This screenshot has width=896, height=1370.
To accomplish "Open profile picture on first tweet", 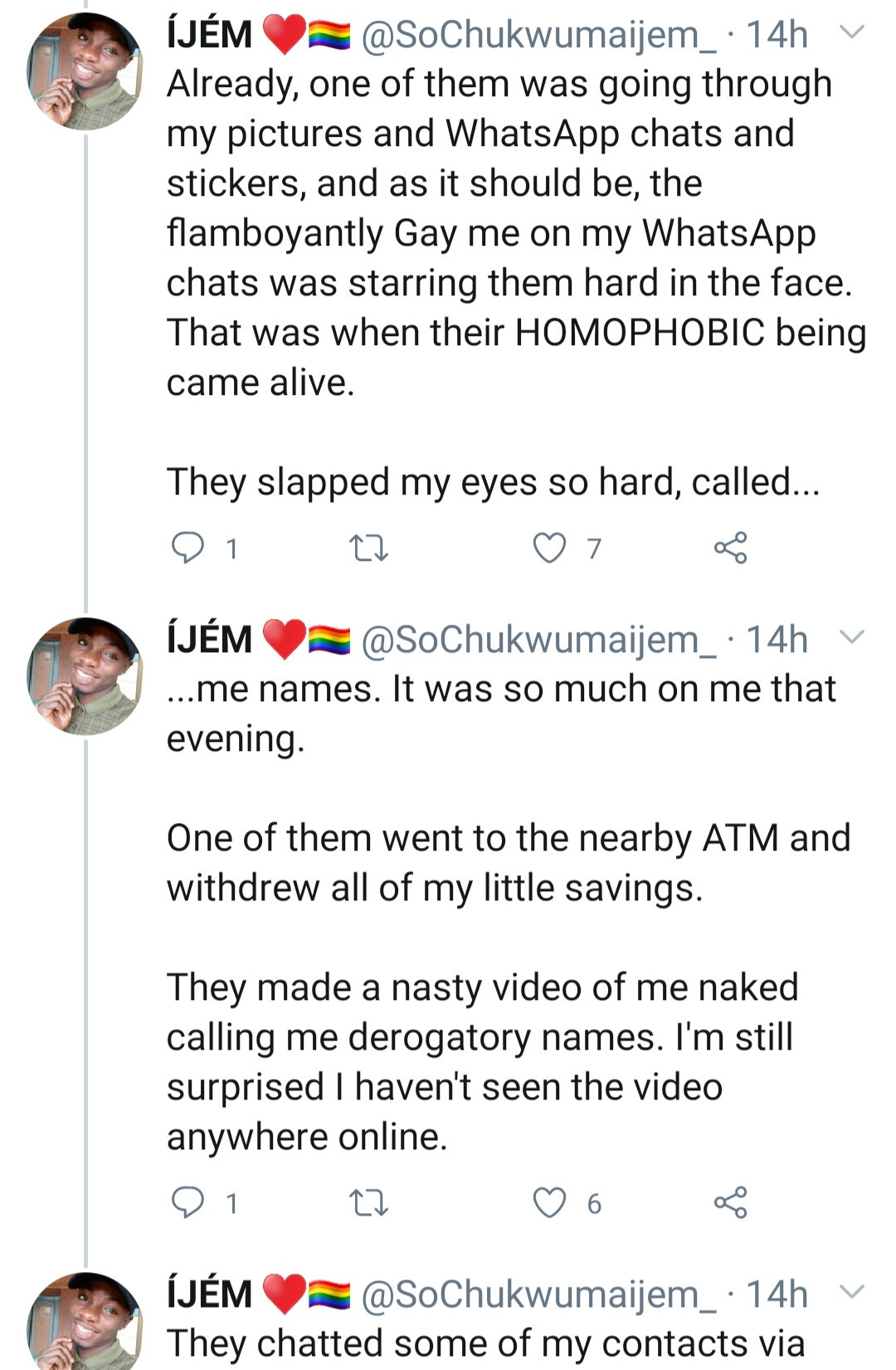I will pyautogui.click(x=85, y=71).
